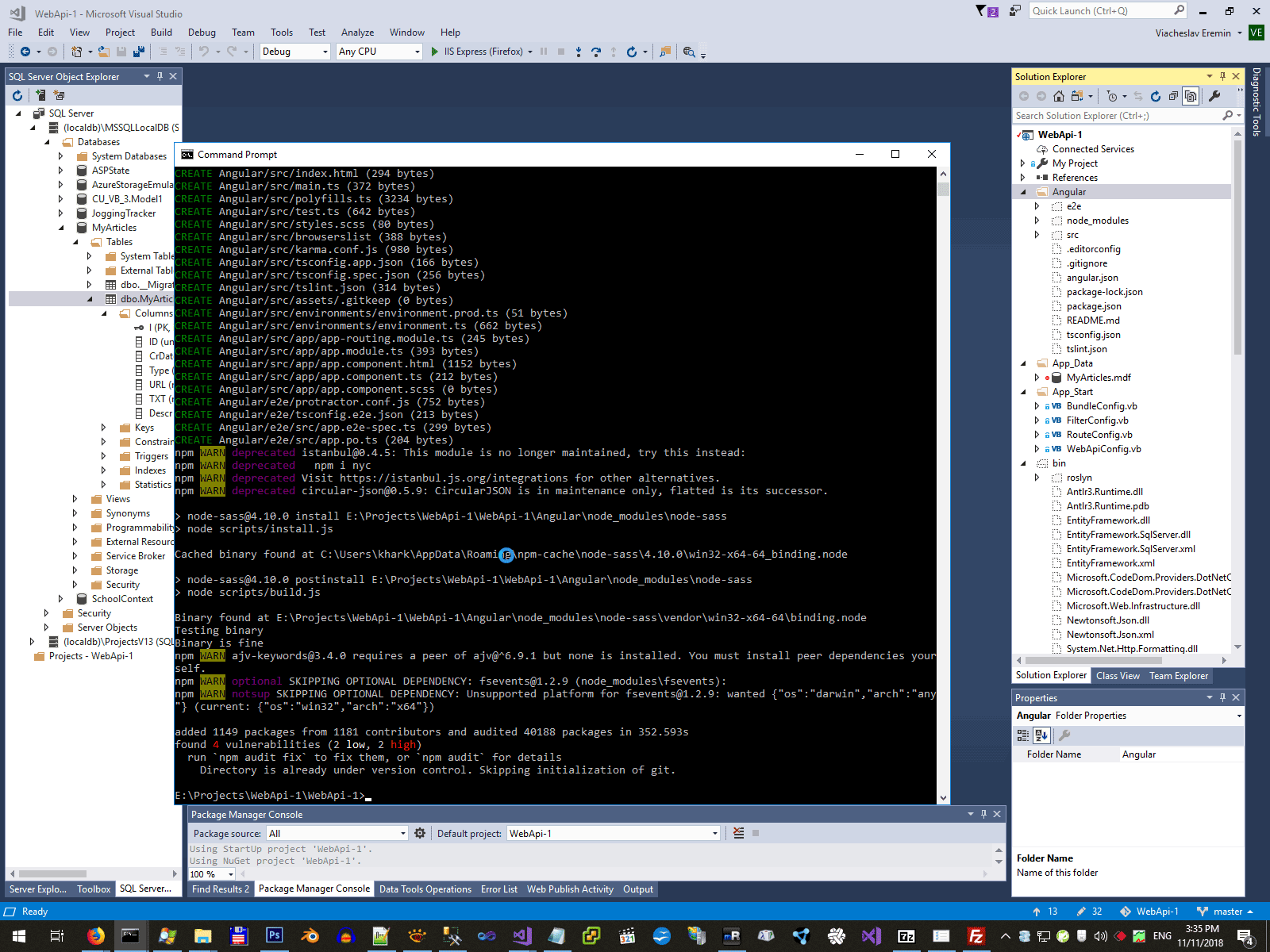This screenshot has width=1270, height=952.
Task: Expand the Views node in SQL explorer
Action: point(75,499)
